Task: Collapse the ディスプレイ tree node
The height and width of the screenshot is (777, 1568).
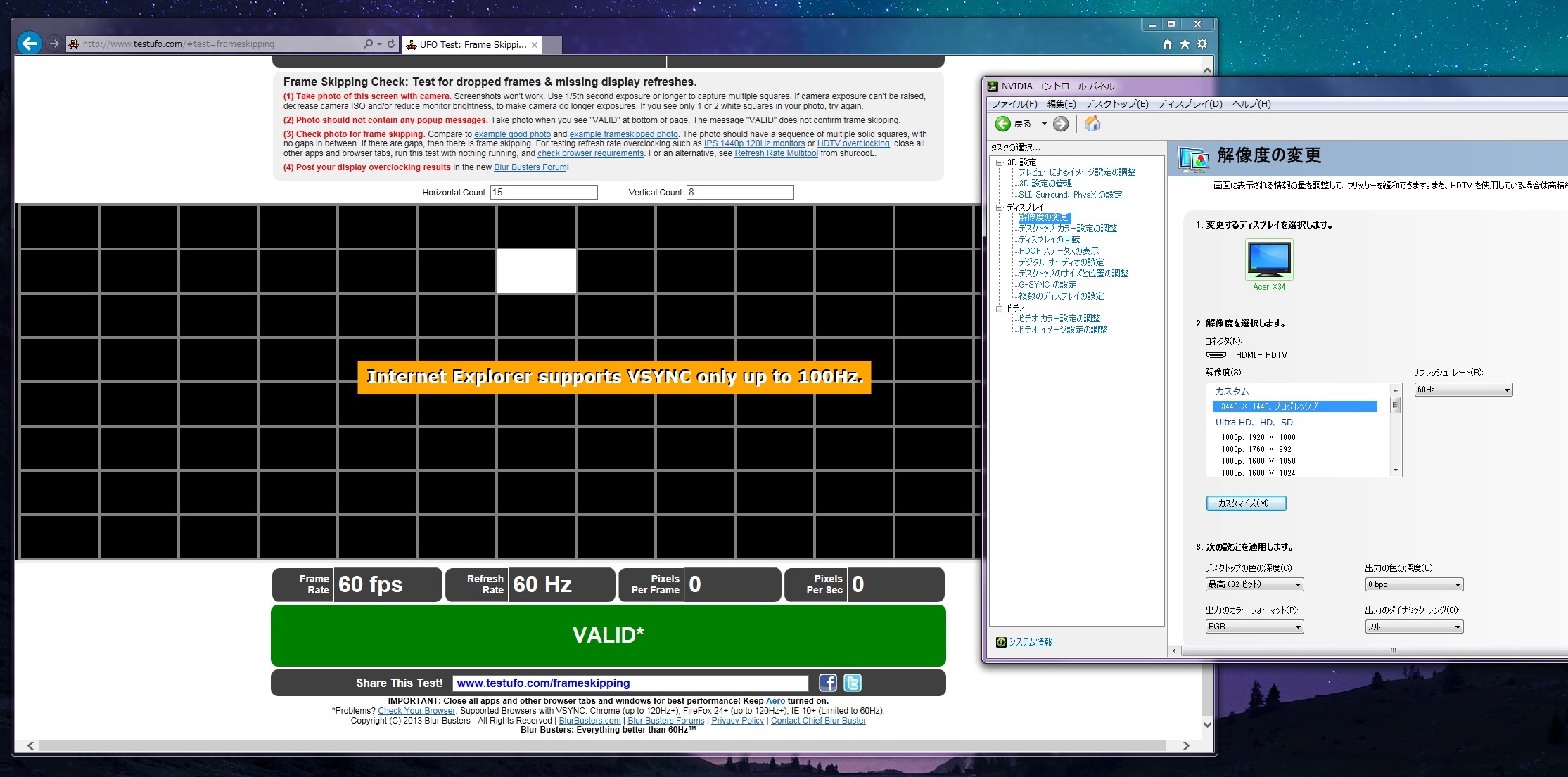Action: tap(999, 207)
